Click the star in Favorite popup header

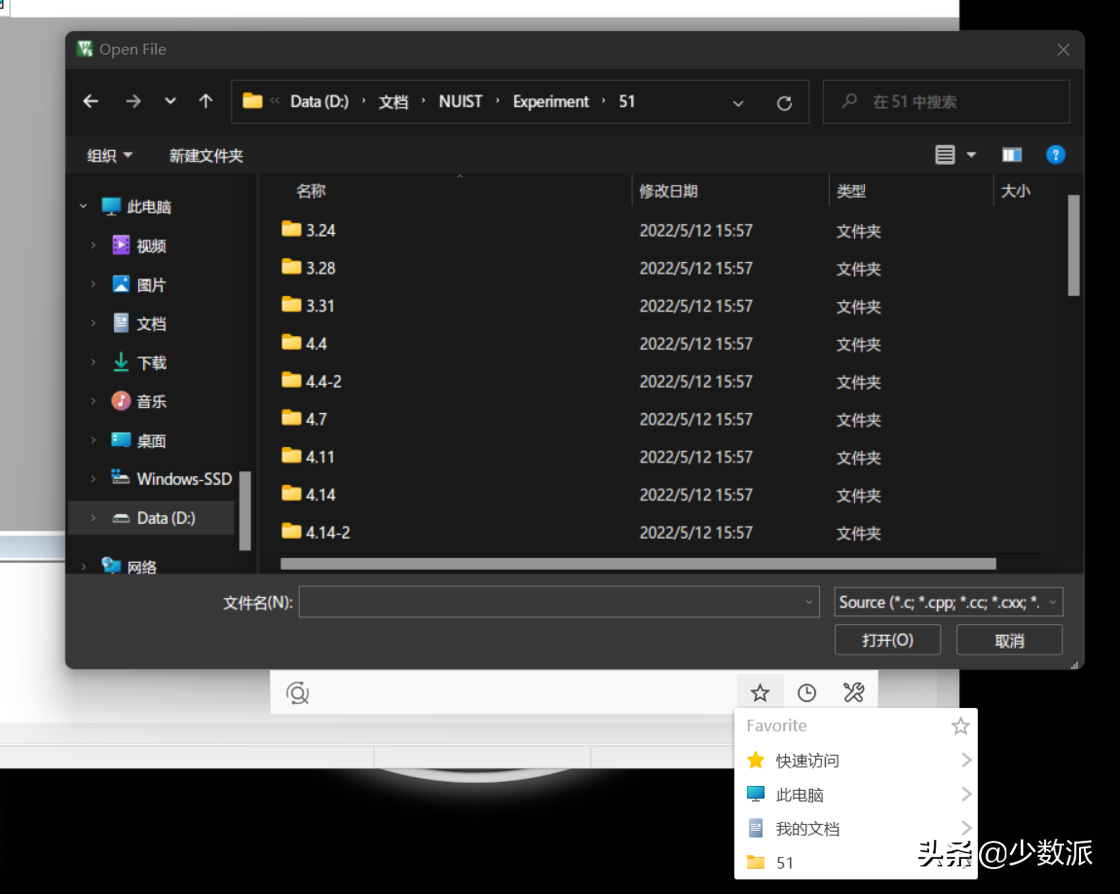(960, 726)
